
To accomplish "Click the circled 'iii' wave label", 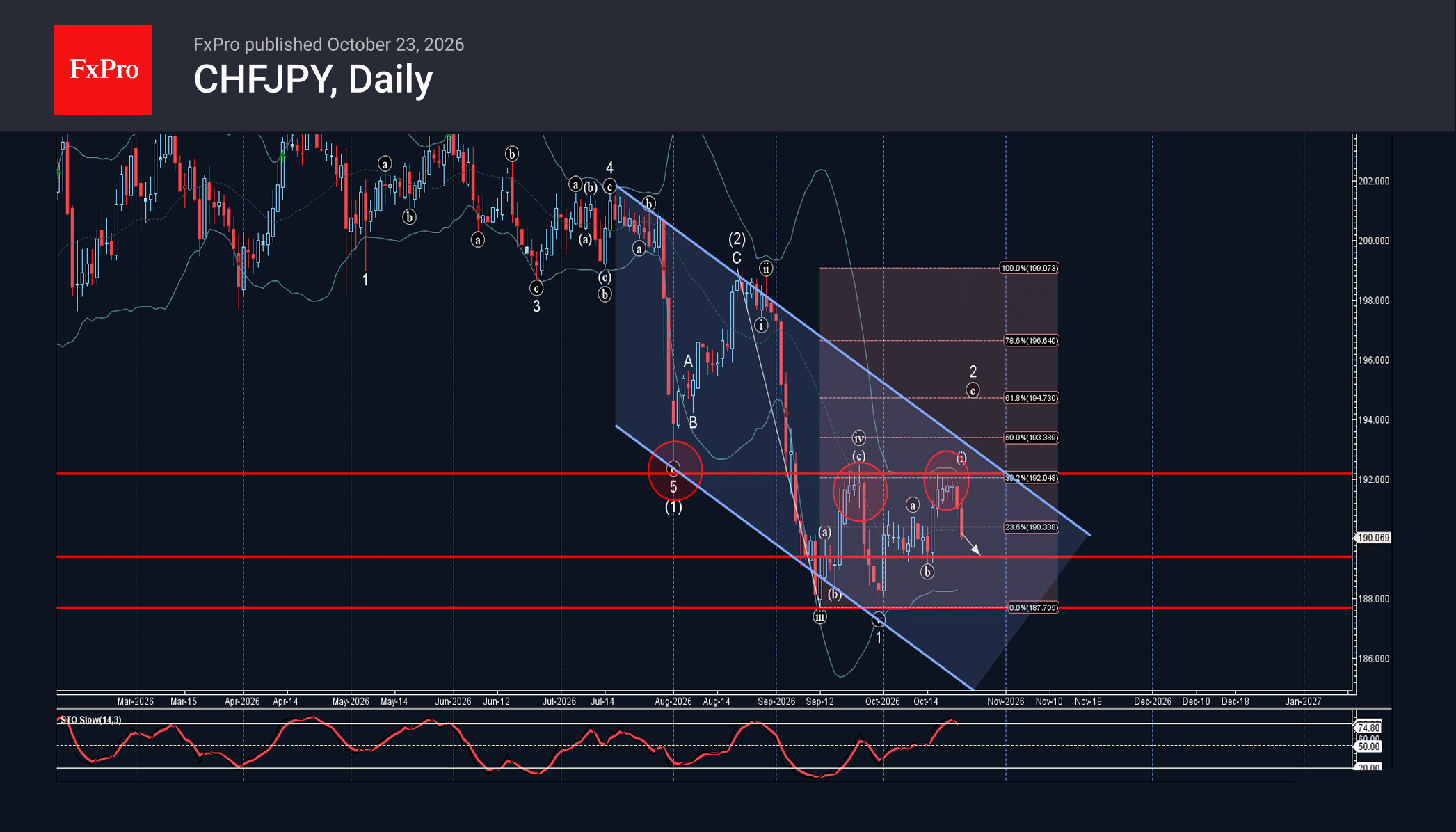I will [820, 616].
